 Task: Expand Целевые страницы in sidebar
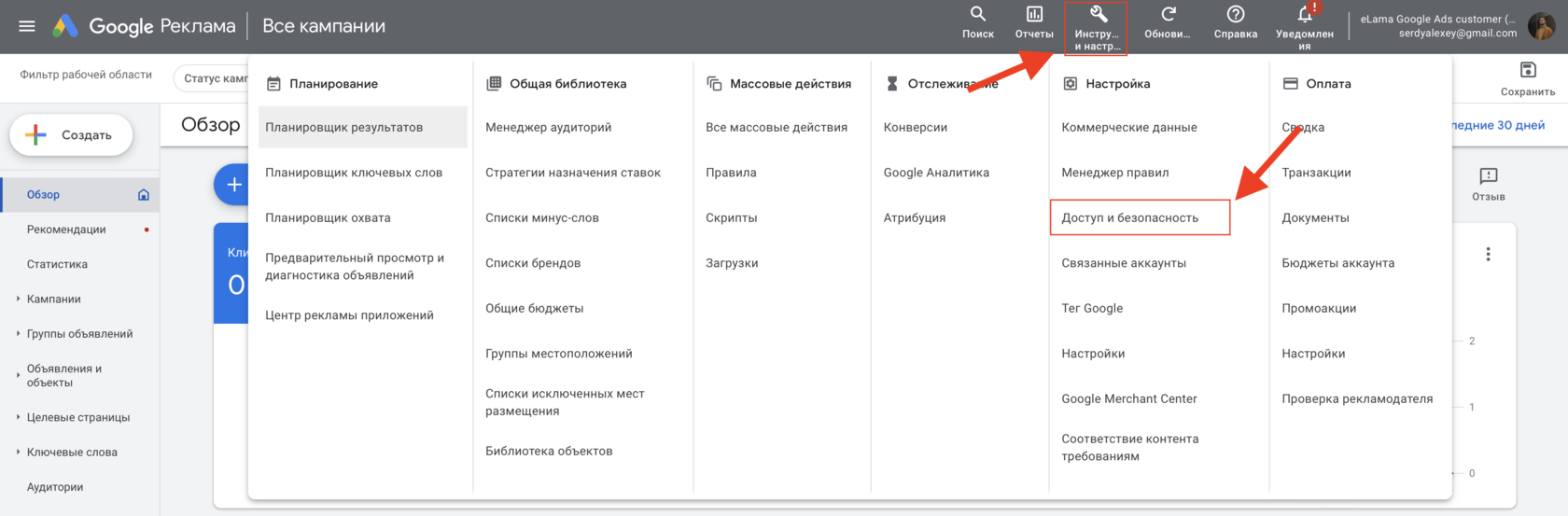click(x=18, y=417)
